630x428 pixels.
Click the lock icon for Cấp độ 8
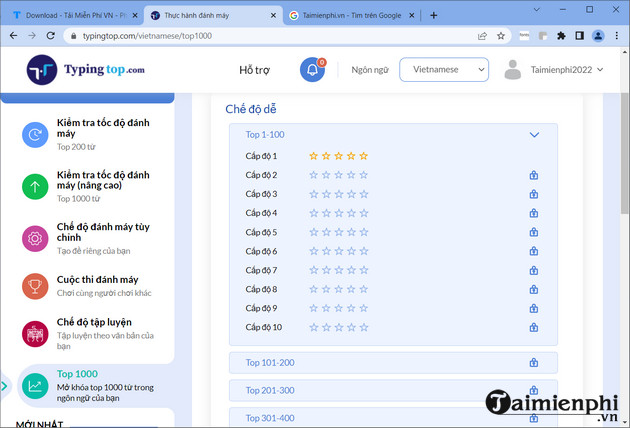(534, 289)
